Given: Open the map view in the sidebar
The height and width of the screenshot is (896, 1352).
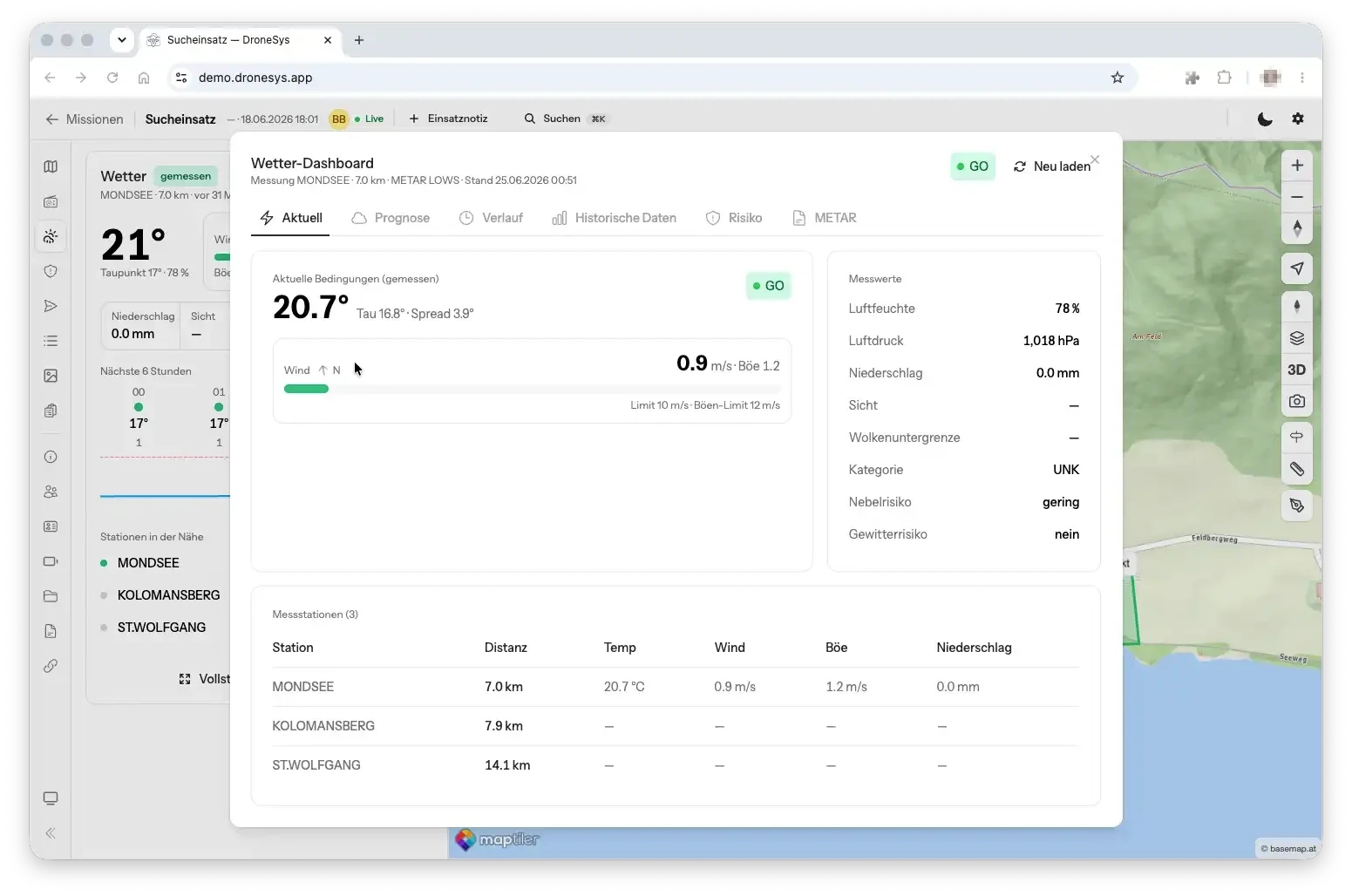Looking at the screenshot, I should click(51, 166).
